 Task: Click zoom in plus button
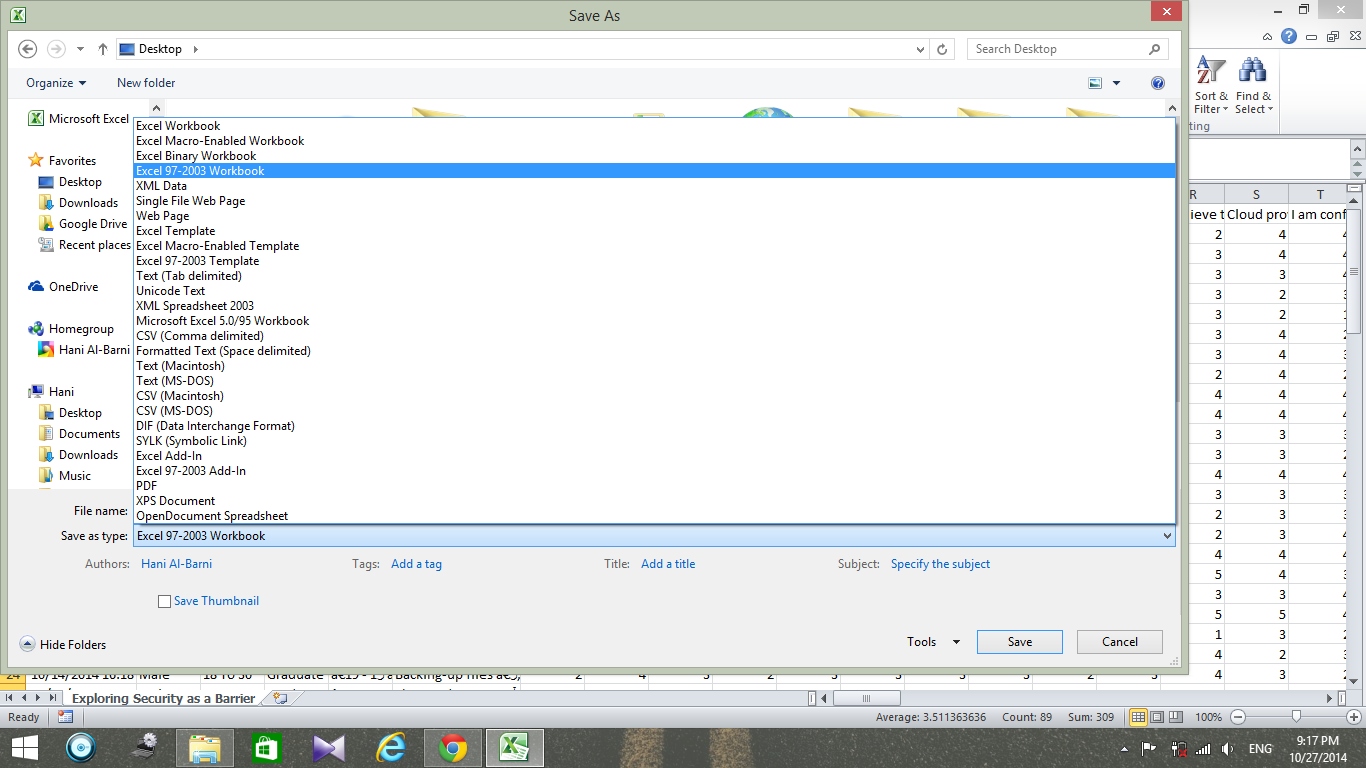1355,717
